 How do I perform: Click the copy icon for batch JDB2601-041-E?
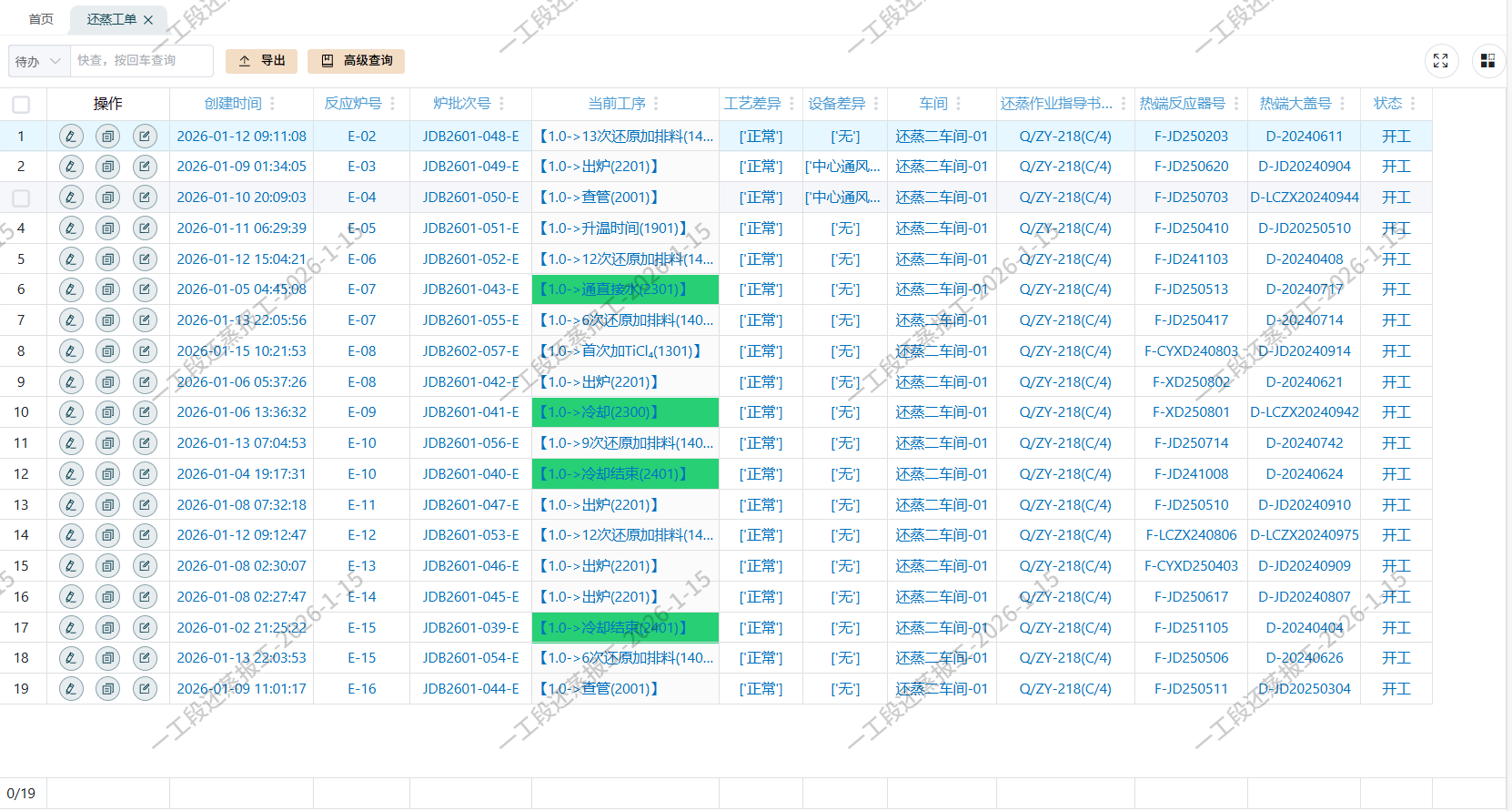click(108, 412)
